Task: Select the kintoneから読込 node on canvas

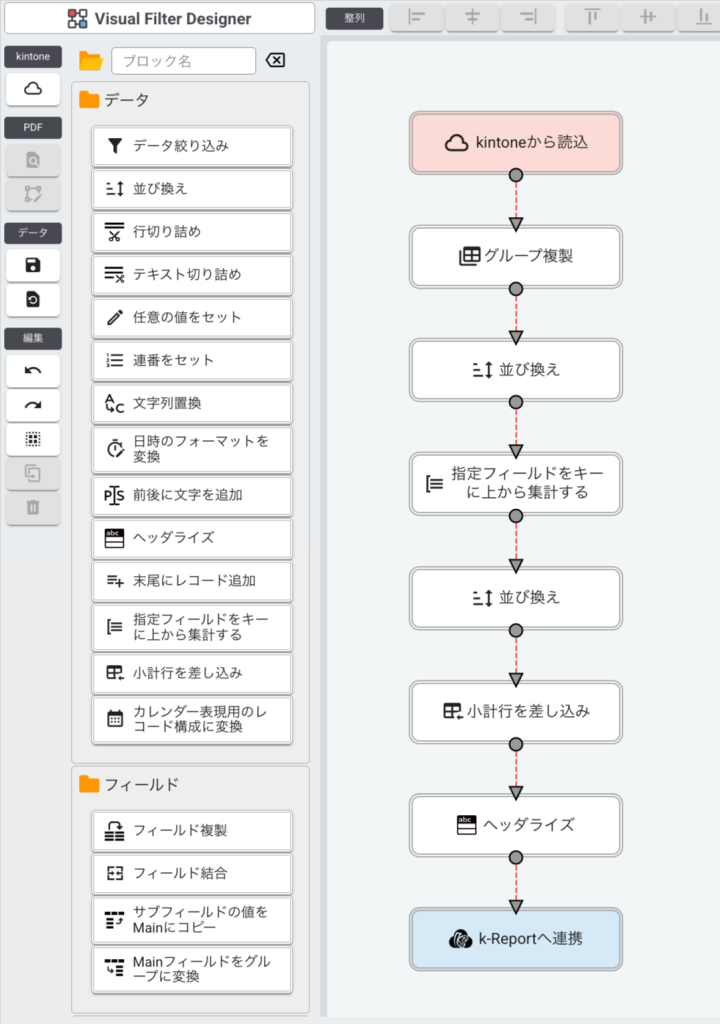Action: point(516,143)
